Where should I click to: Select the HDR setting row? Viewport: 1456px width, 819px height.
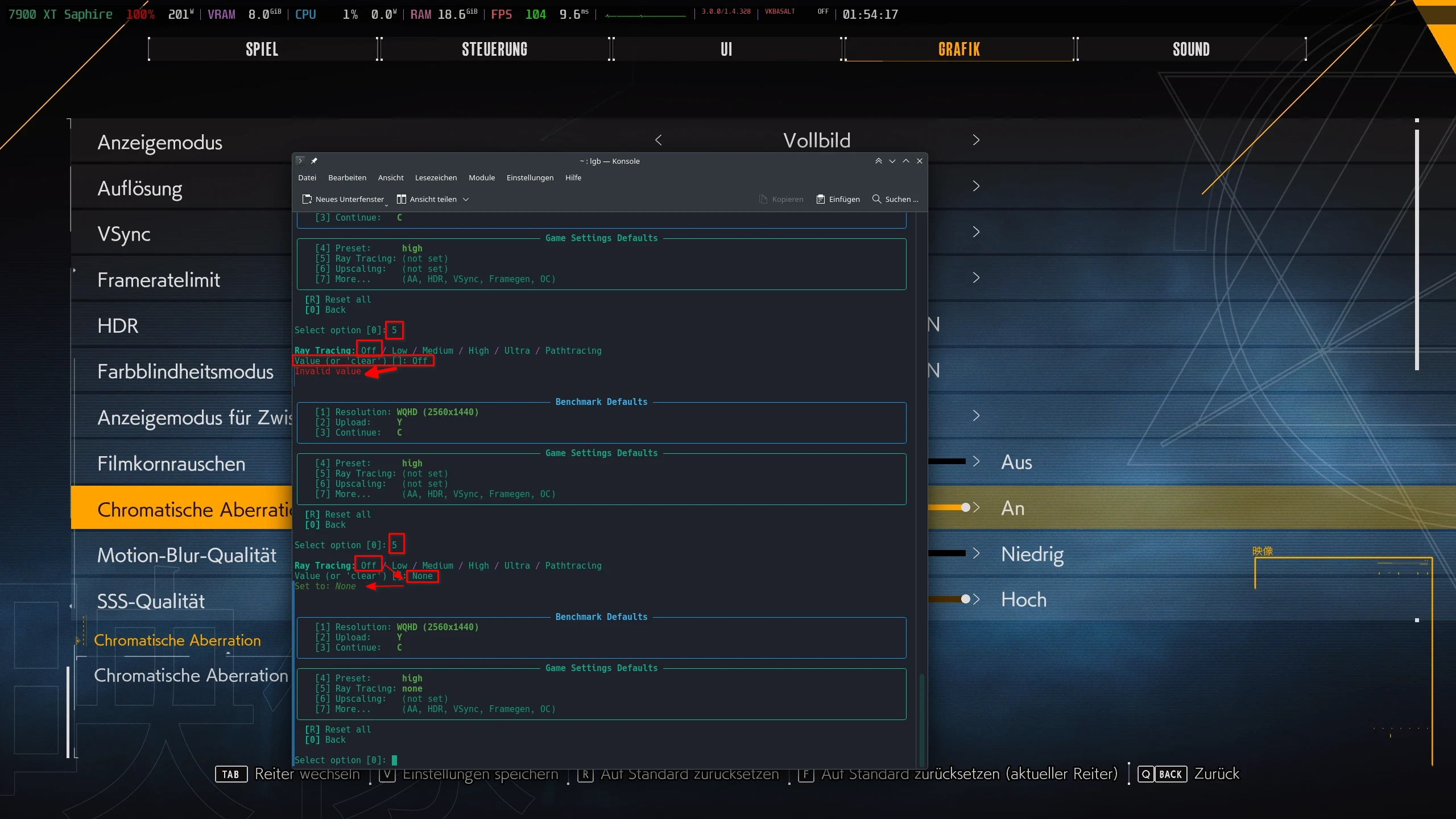[x=118, y=326]
